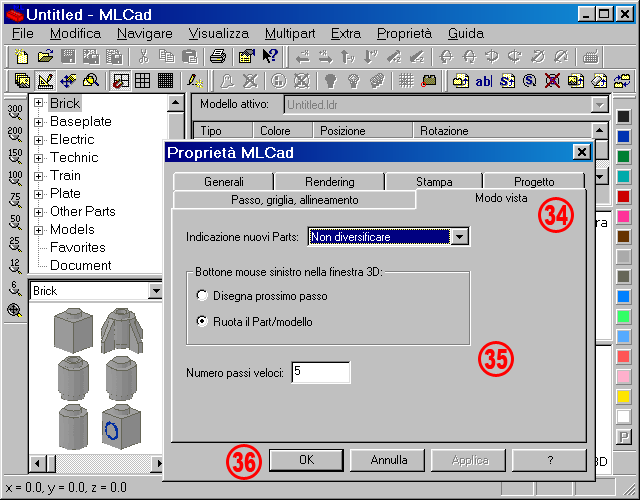
Task: Select Document in the parts tree
Action: (80, 265)
